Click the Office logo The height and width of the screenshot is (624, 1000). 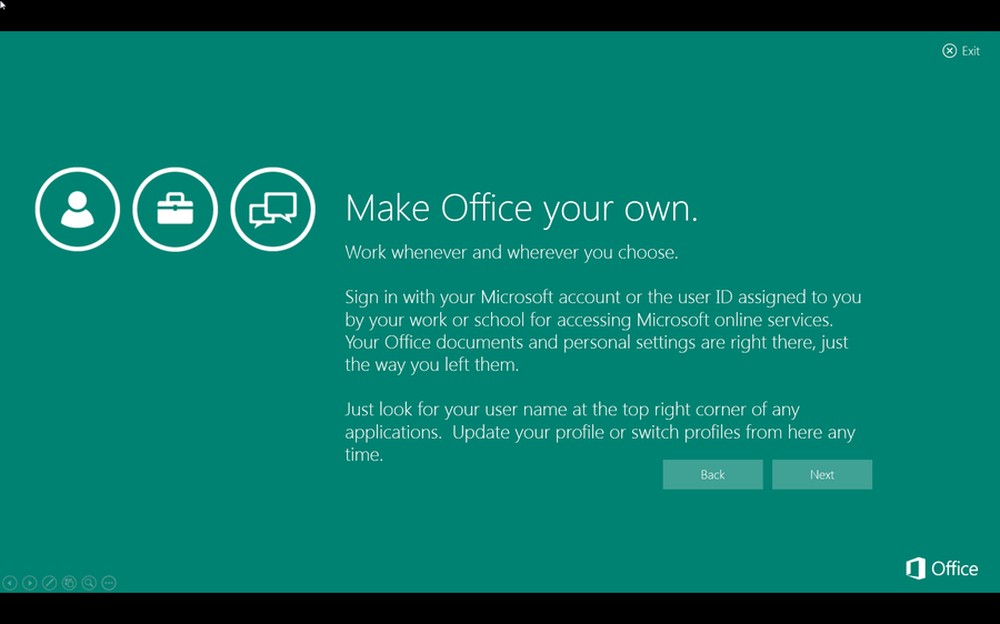942,568
